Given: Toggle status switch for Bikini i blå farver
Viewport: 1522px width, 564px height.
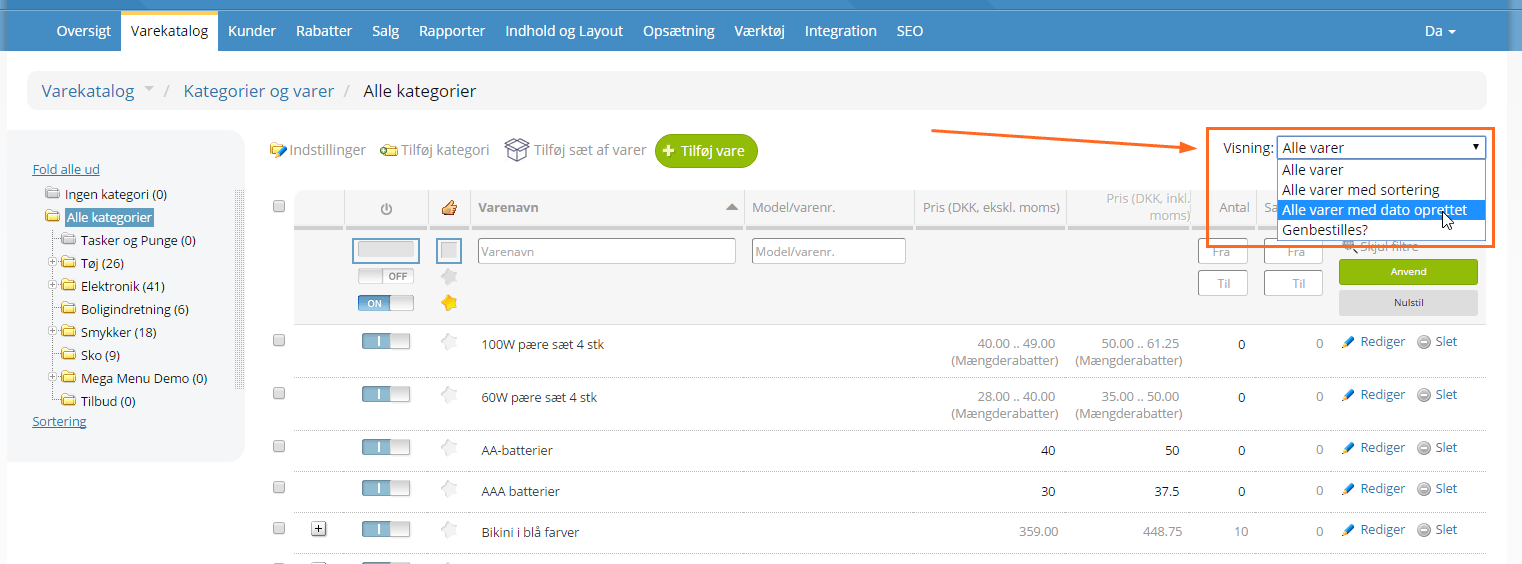Looking at the screenshot, I should point(386,529).
